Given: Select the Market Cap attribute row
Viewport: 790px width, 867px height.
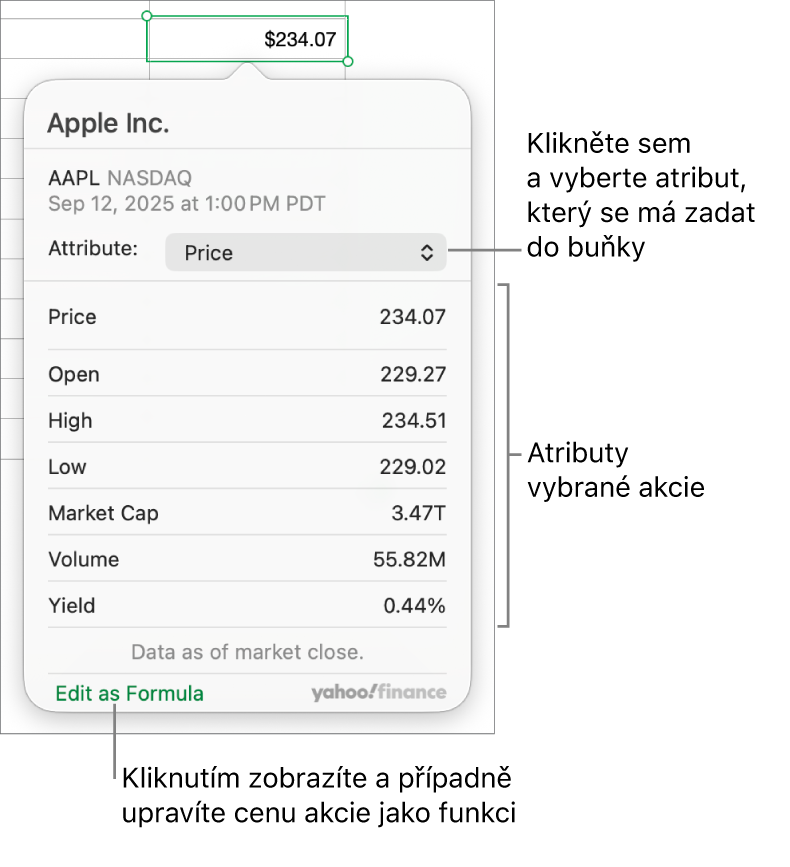Looking at the screenshot, I should (x=247, y=513).
